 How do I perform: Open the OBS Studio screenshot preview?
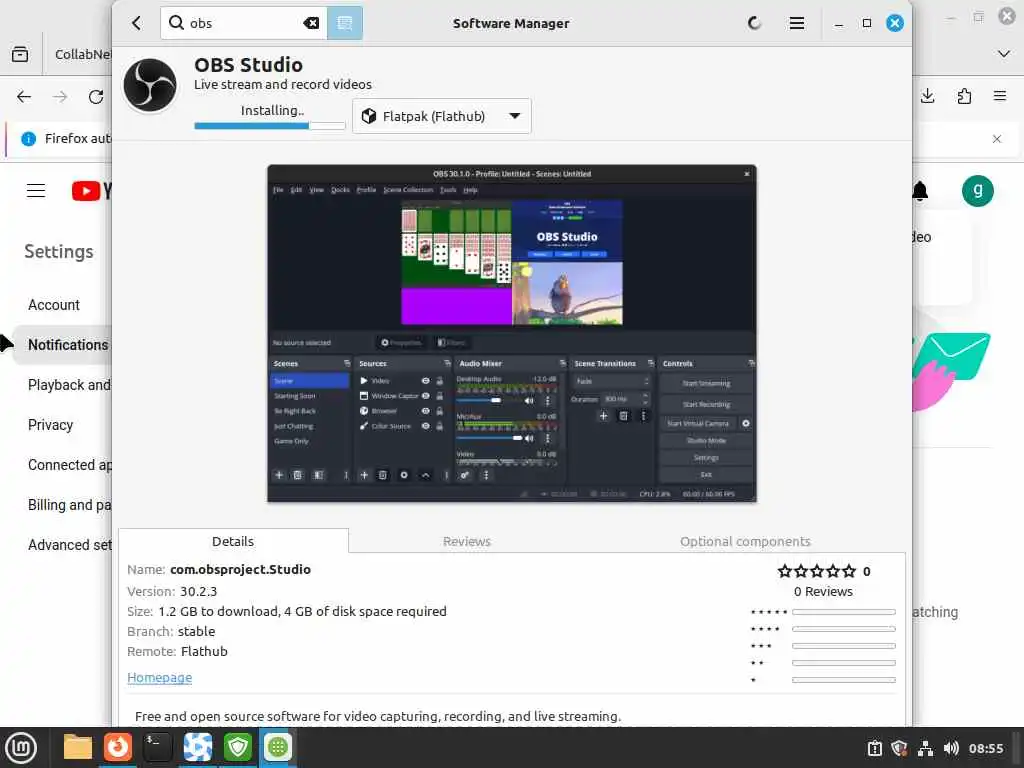(512, 334)
